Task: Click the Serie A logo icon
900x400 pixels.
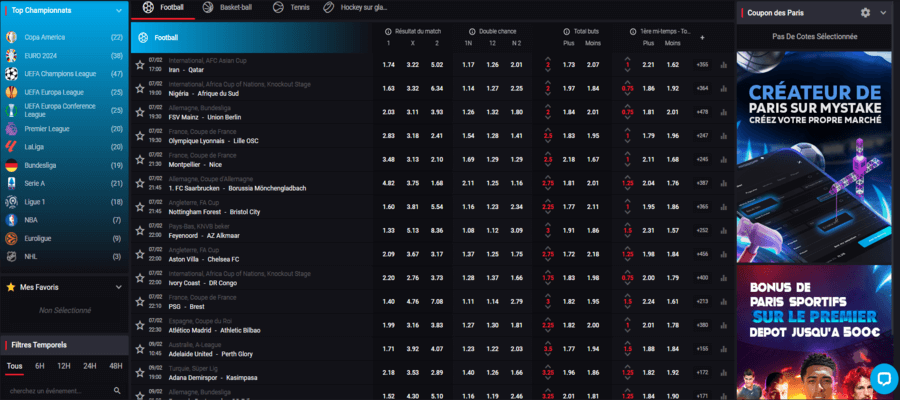Action: [11, 184]
